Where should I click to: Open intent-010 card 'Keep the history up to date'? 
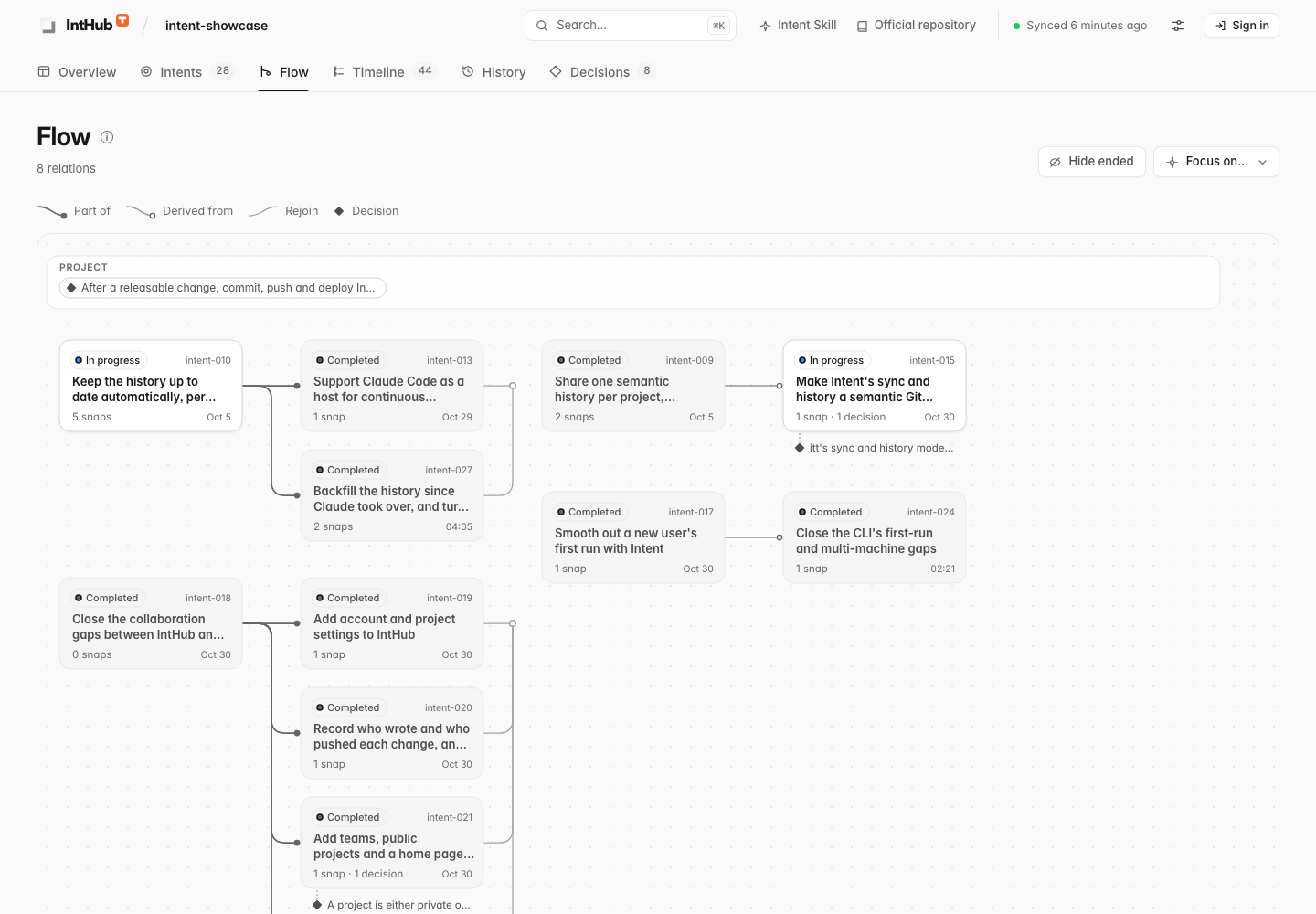click(x=151, y=386)
